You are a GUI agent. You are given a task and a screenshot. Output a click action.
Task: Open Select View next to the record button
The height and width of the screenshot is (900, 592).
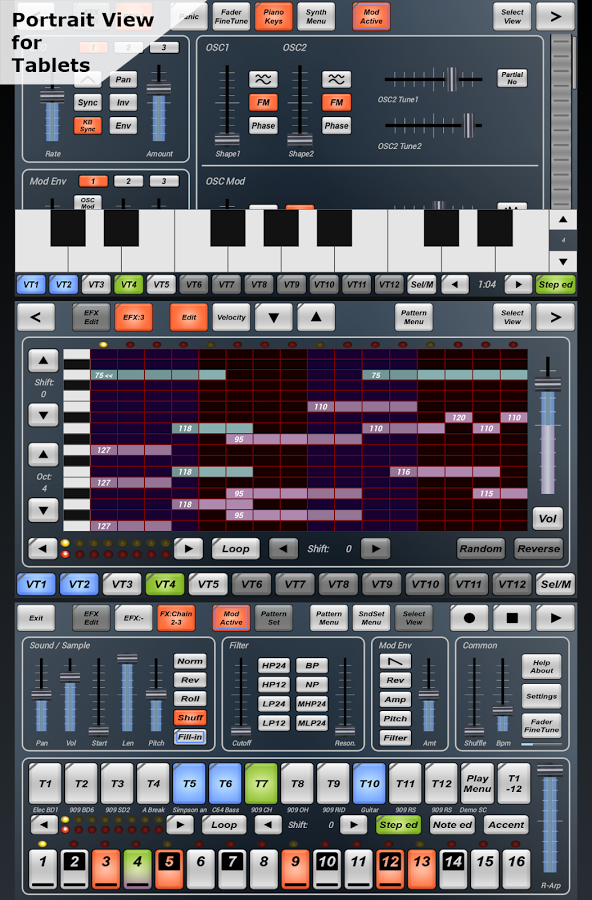point(414,618)
